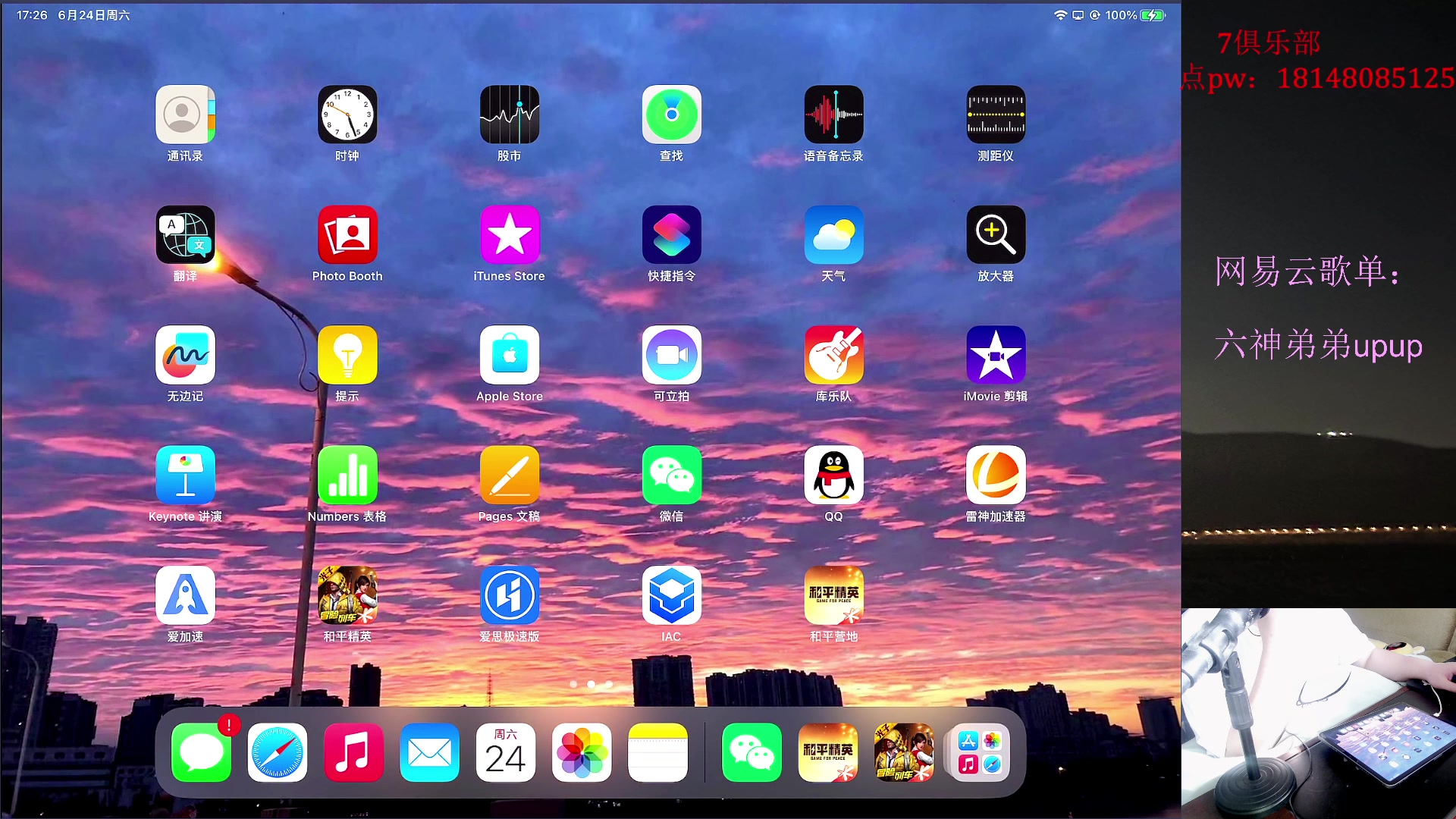This screenshot has width=1456, height=819.
Task: Open Keynote 讲演 app
Action: 185,475
